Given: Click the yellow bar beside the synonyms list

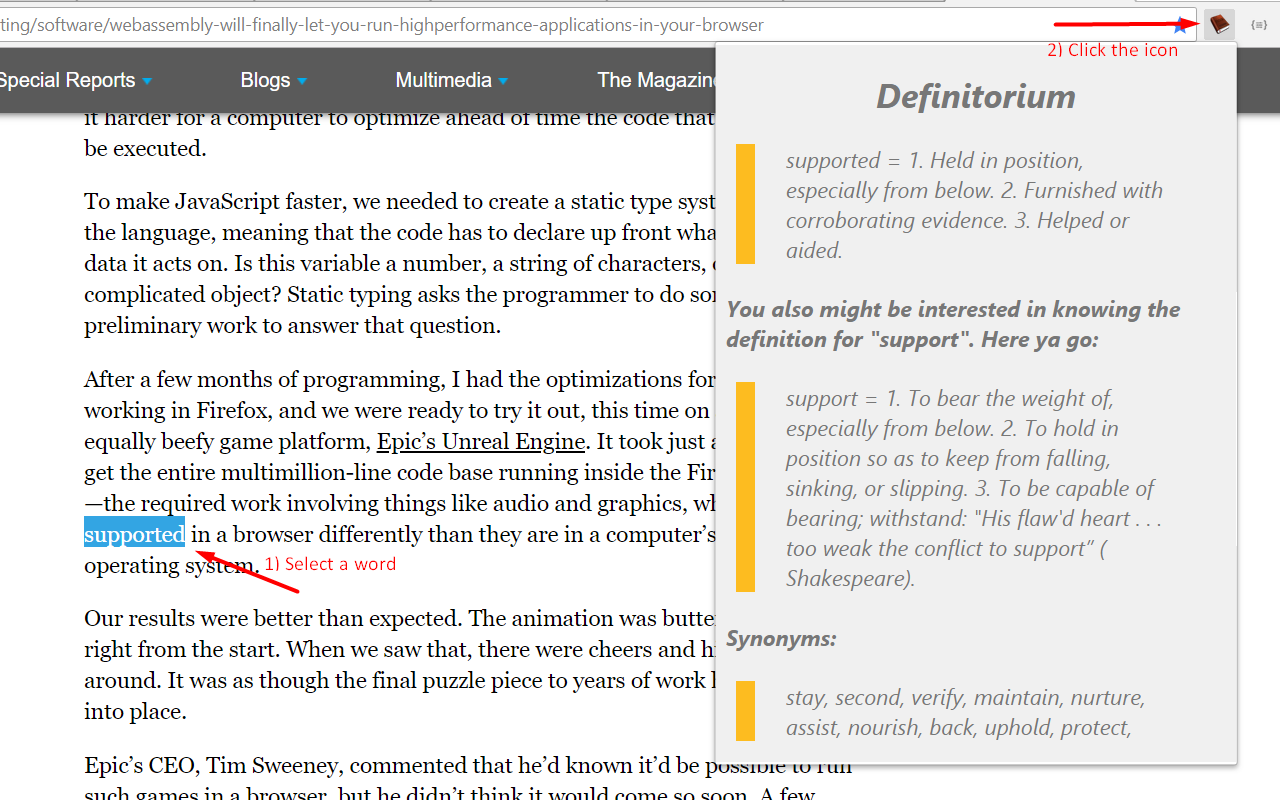Looking at the screenshot, I should coord(745,711).
